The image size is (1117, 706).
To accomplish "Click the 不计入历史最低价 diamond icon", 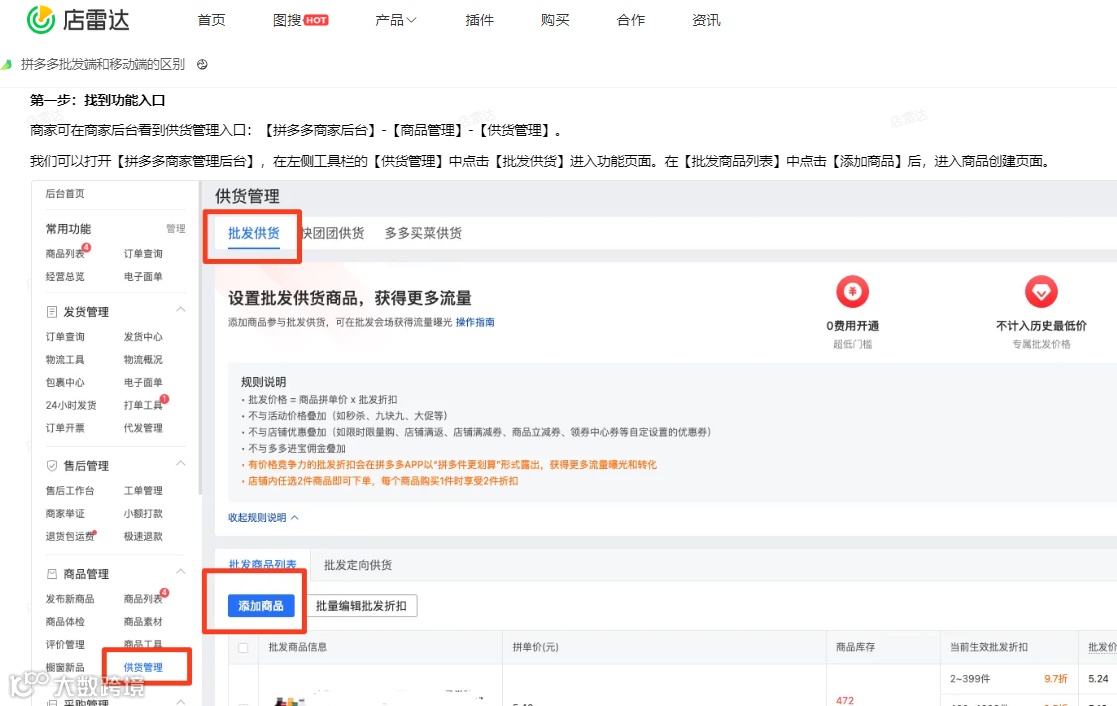I will (1041, 291).
